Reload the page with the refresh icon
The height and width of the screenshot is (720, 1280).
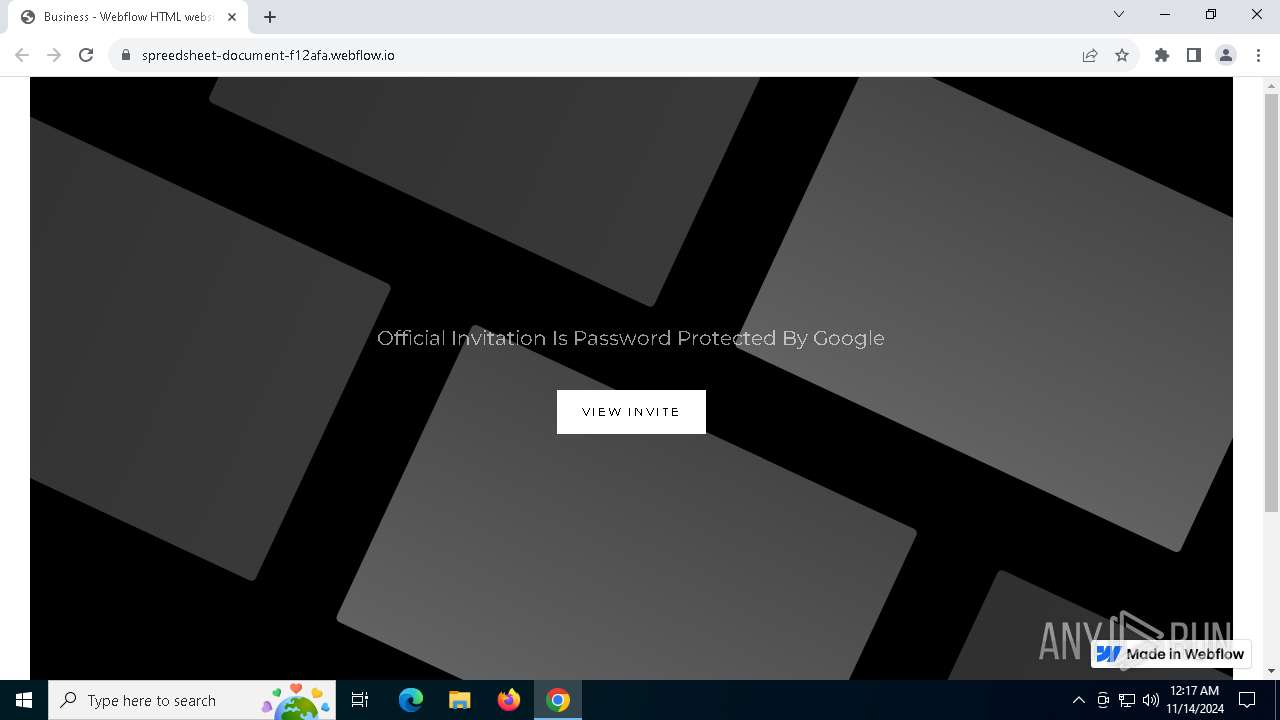tap(86, 55)
